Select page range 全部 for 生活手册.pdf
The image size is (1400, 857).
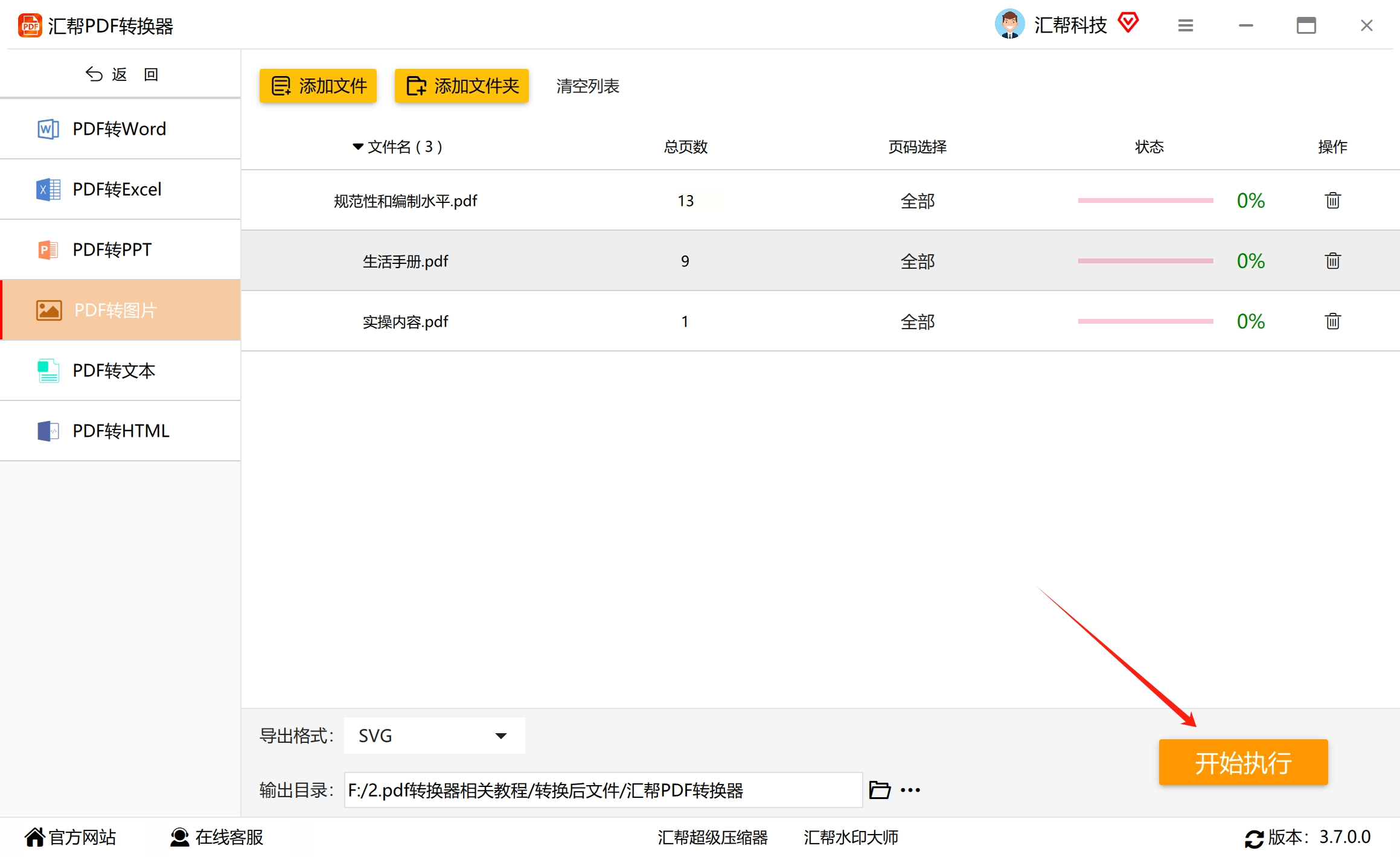click(917, 261)
